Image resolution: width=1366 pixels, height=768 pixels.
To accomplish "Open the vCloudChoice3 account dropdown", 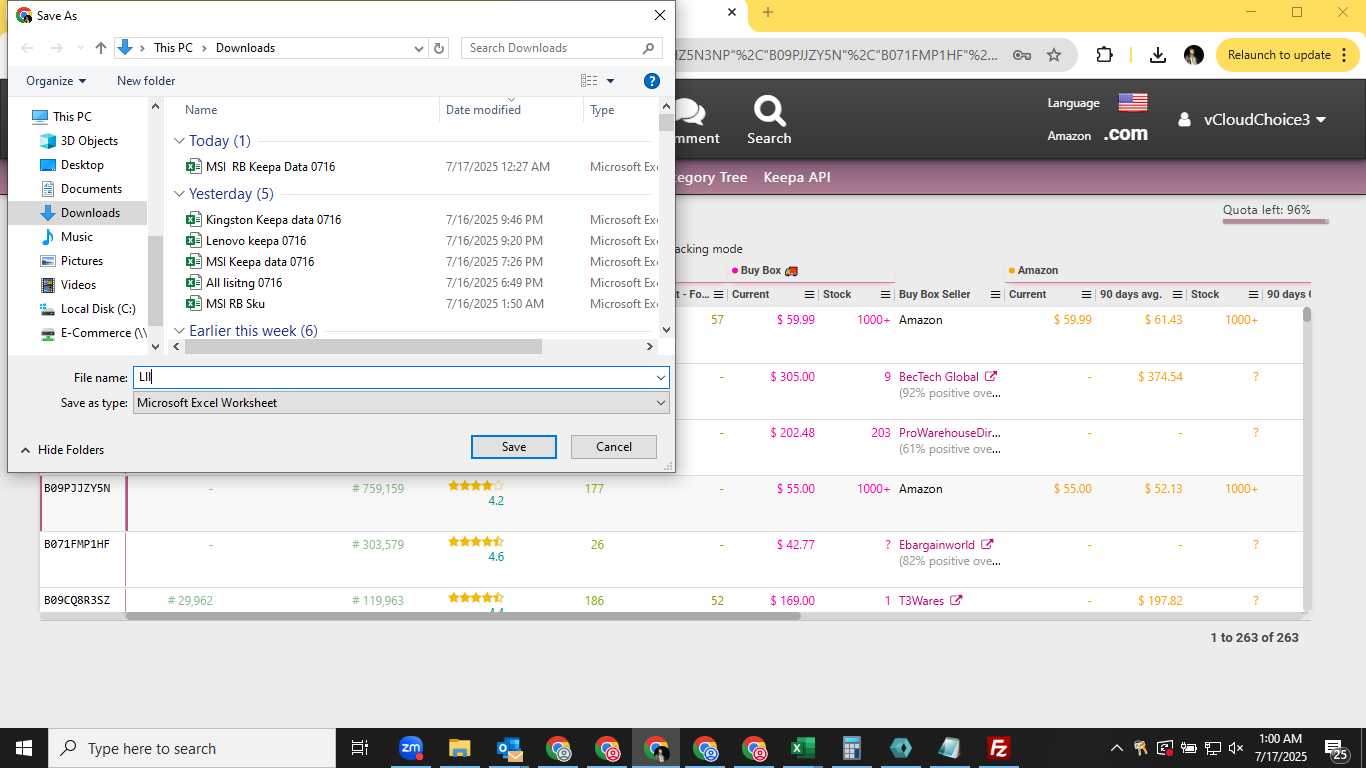I will (x=1254, y=120).
